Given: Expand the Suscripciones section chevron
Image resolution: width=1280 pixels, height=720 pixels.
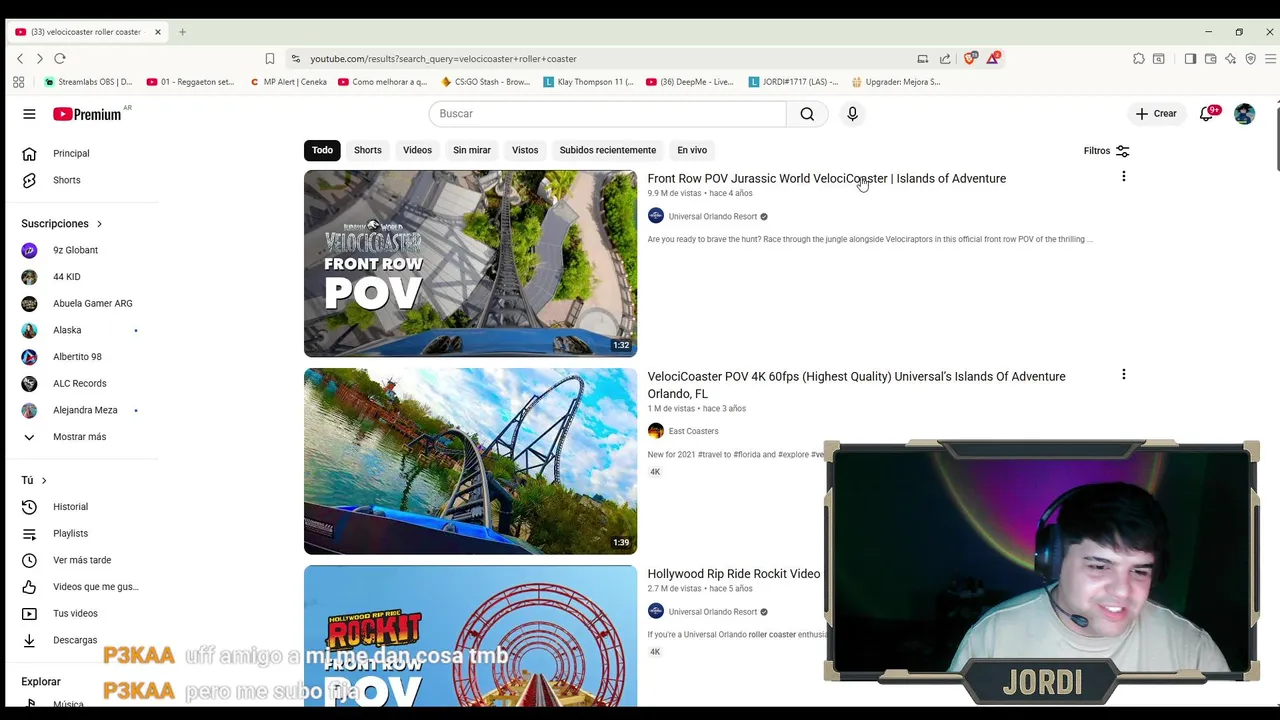Looking at the screenshot, I should [99, 224].
